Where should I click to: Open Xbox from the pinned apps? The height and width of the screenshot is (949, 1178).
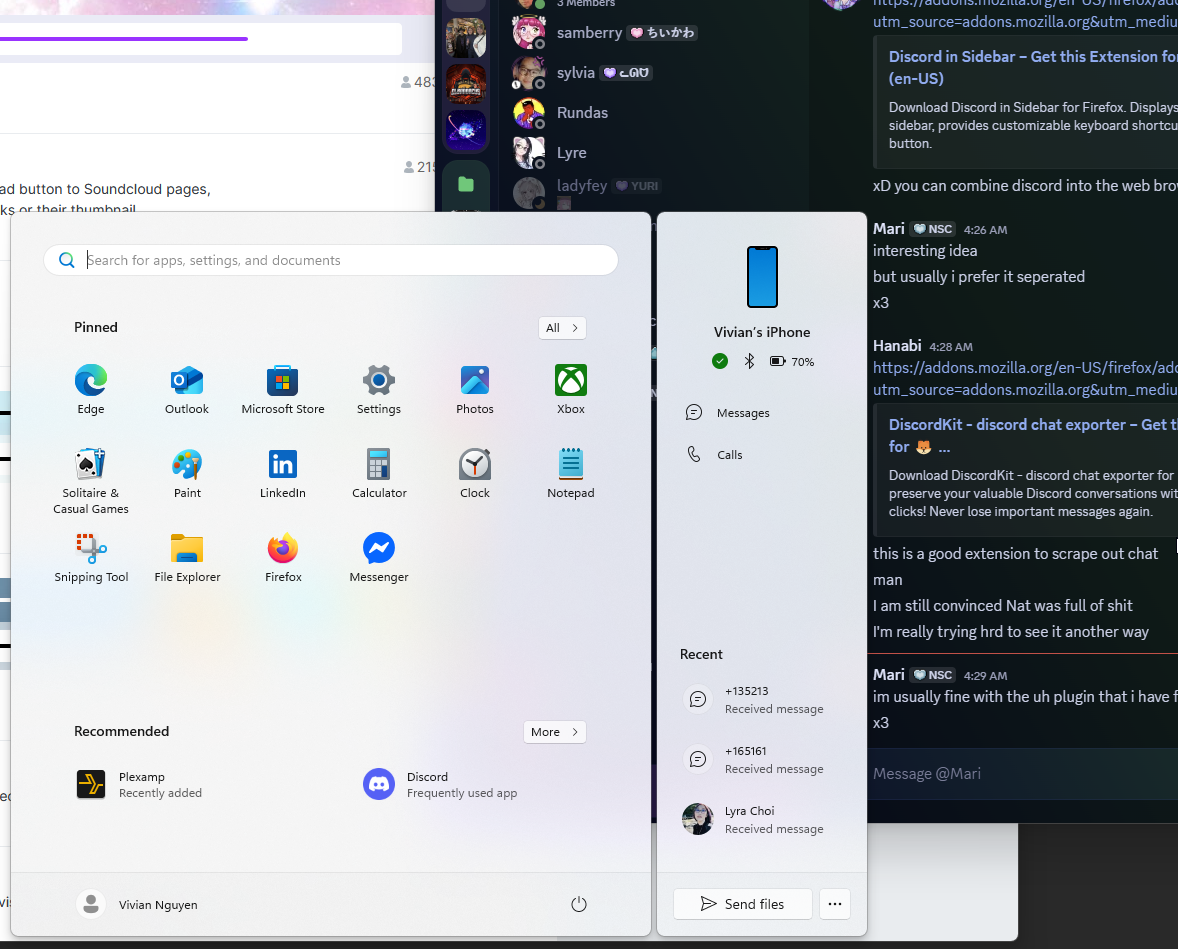tap(571, 381)
